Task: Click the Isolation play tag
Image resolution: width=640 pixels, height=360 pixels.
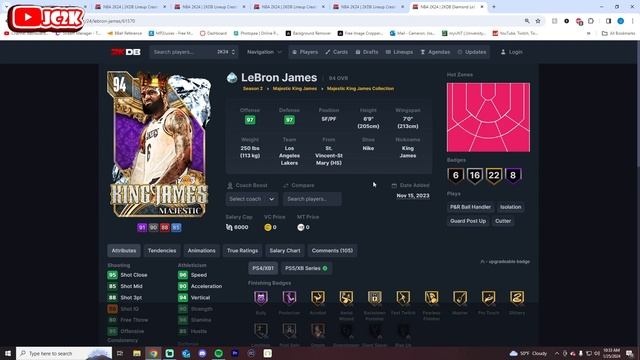Action: coord(511,207)
